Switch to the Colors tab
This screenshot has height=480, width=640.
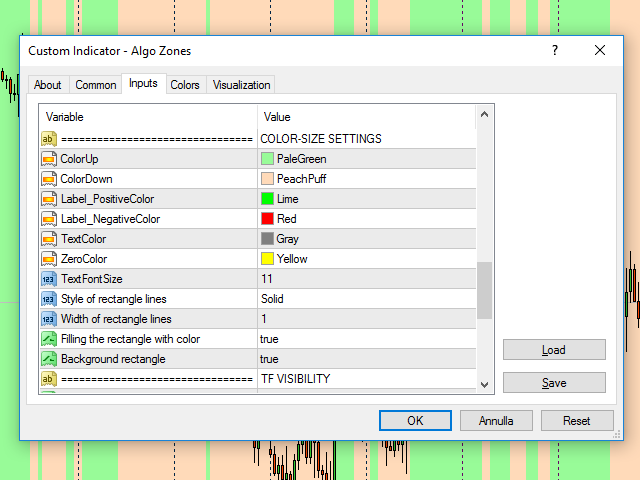(x=185, y=85)
